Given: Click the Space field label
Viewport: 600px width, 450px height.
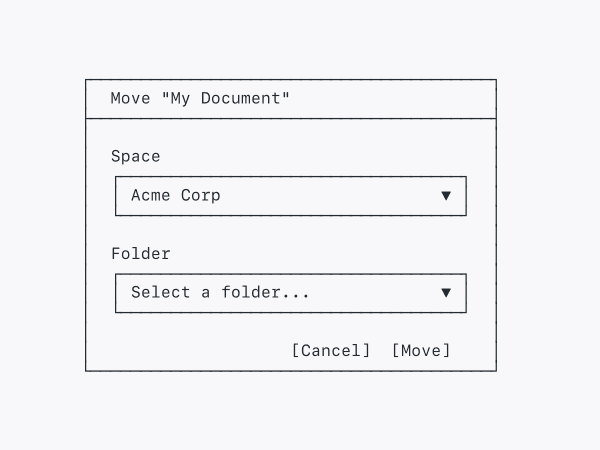Looking at the screenshot, I should click(135, 156).
